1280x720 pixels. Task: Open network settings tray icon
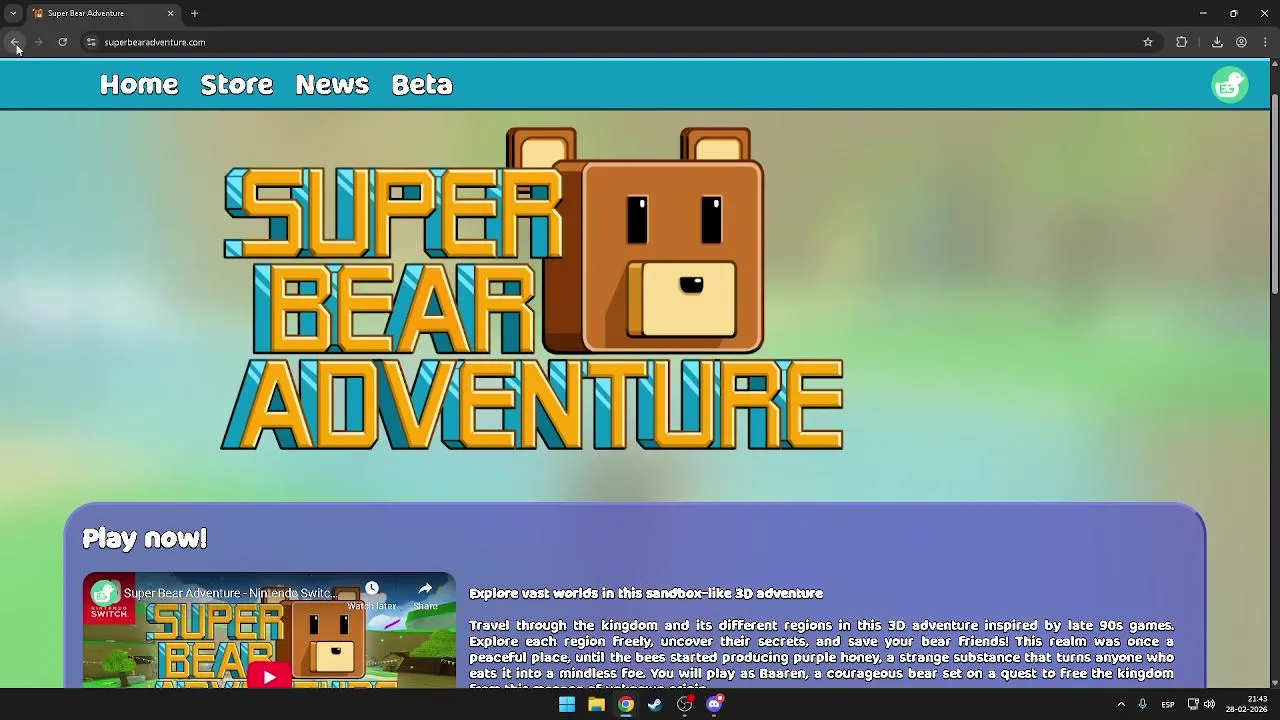[1193, 704]
